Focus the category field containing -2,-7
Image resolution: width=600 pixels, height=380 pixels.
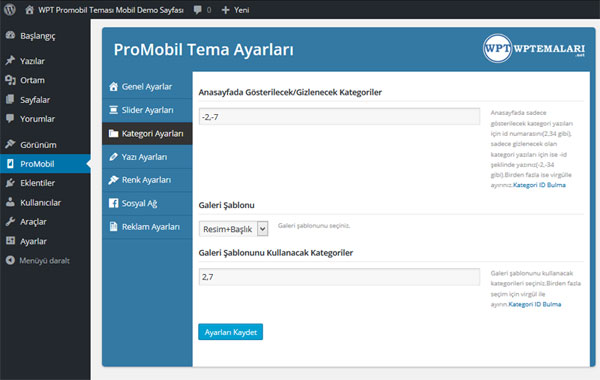(339, 116)
